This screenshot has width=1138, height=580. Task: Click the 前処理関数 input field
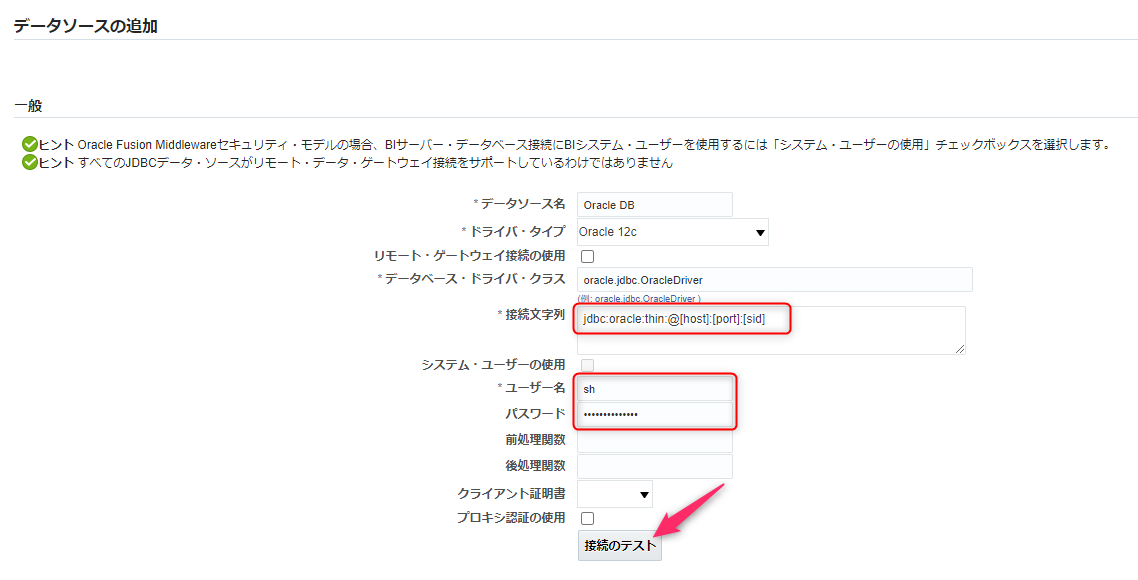coord(655,440)
